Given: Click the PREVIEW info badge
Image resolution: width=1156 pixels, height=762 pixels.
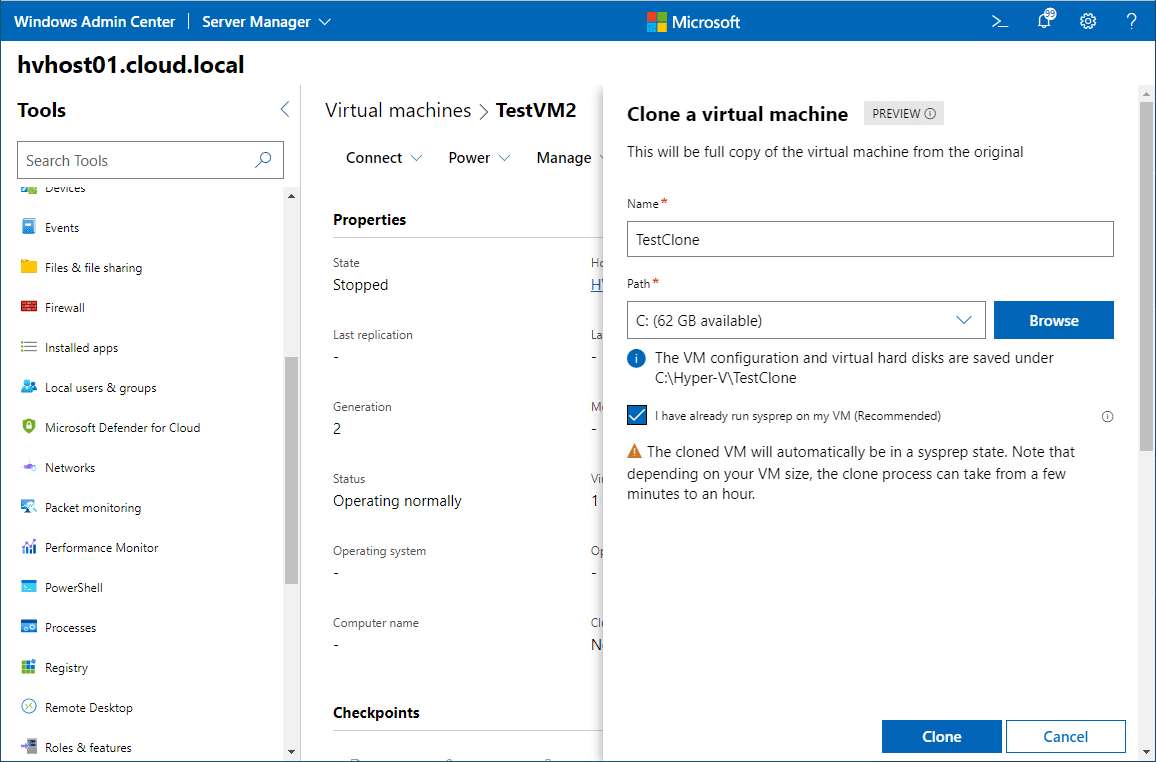Looking at the screenshot, I should point(904,113).
